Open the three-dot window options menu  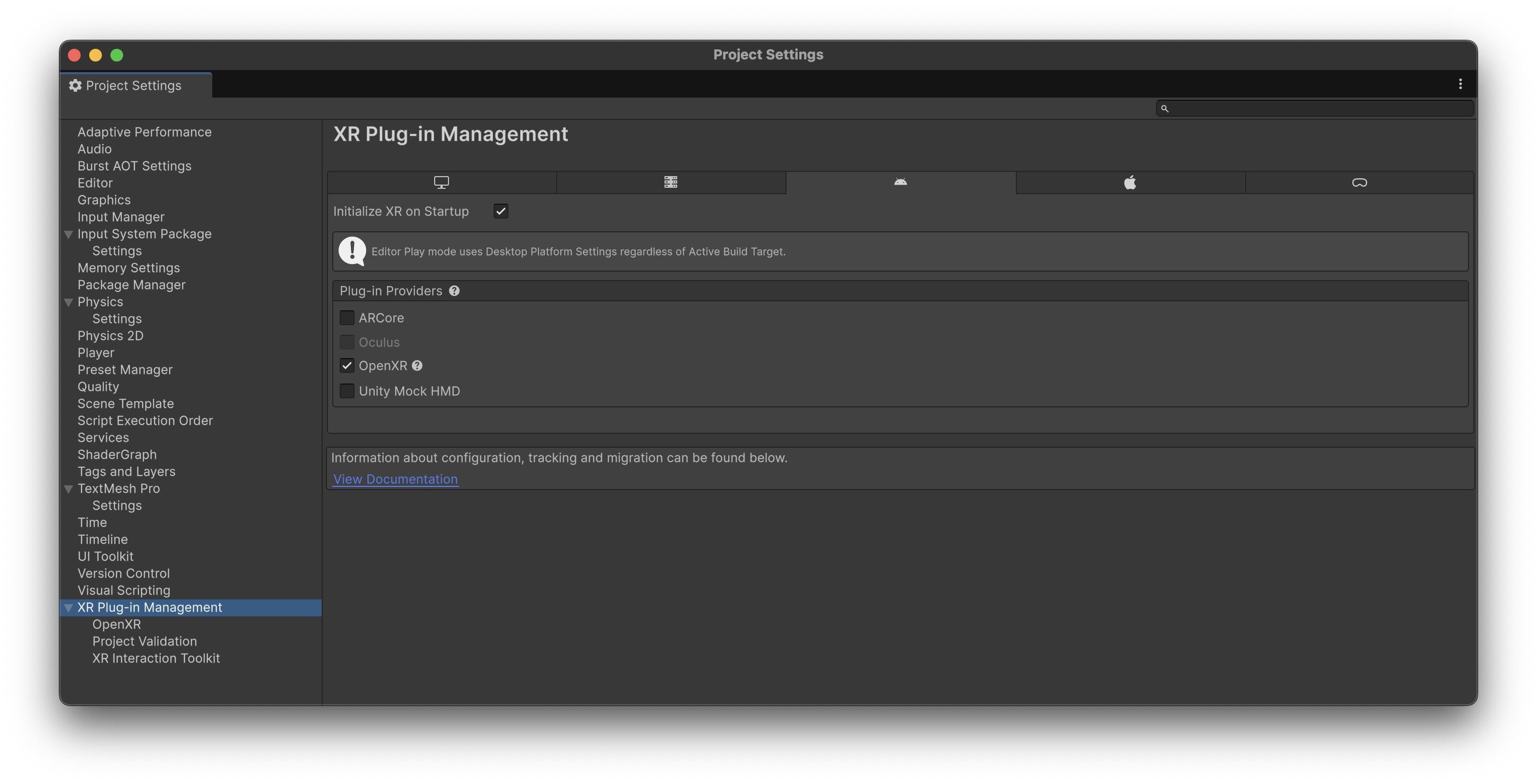tap(1460, 84)
